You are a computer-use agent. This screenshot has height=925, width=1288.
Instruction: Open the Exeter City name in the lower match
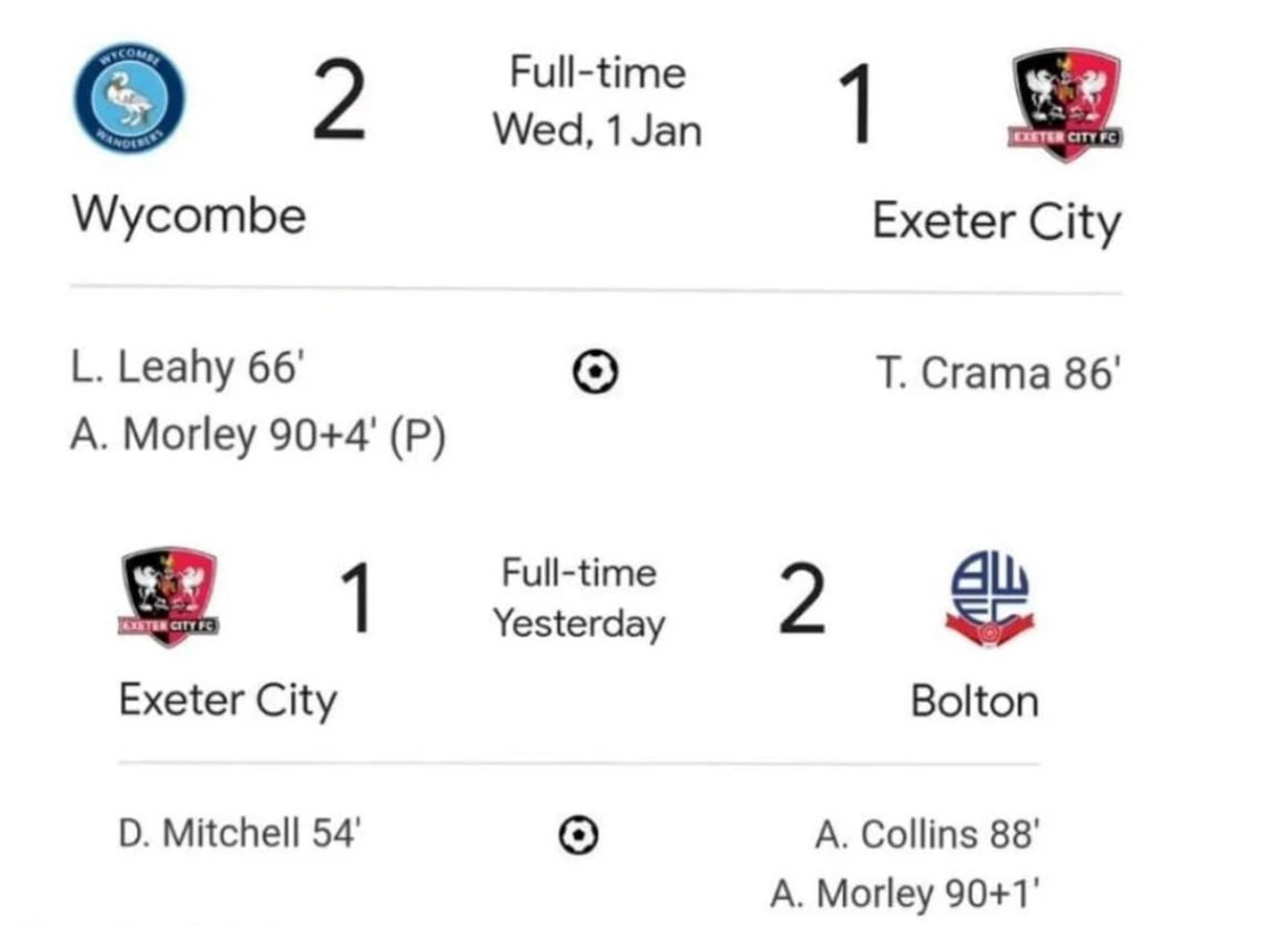(x=228, y=700)
